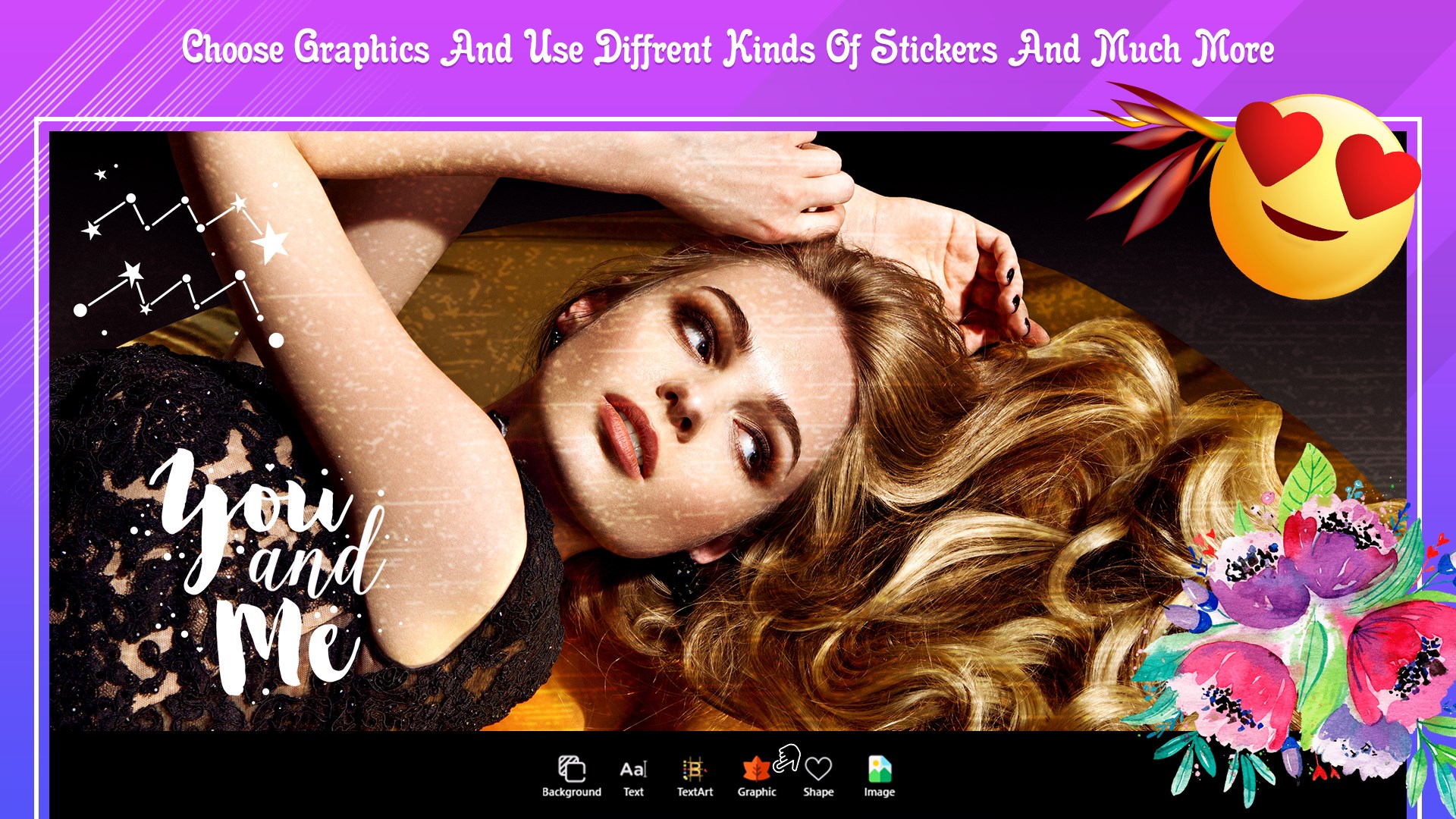The image size is (1456, 819).
Task: Click the 'Background' label text
Action: tap(572, 792)
